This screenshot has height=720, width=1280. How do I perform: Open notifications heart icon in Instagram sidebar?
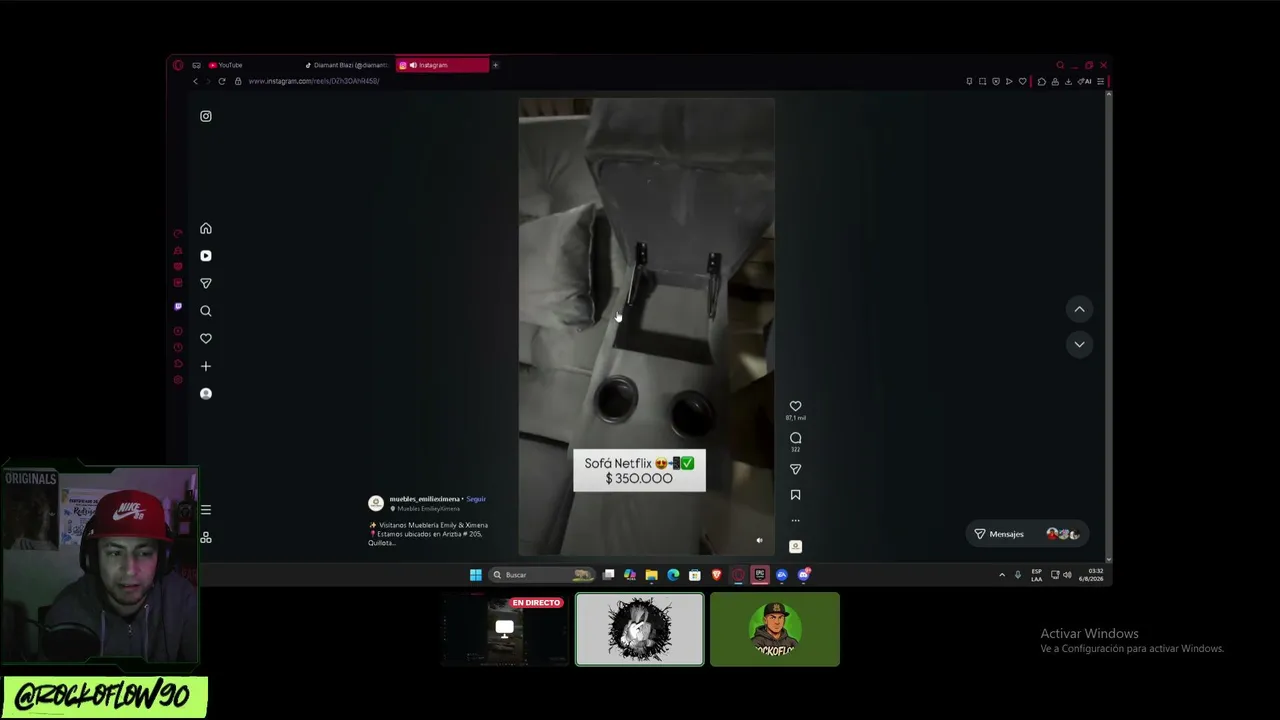206,339
